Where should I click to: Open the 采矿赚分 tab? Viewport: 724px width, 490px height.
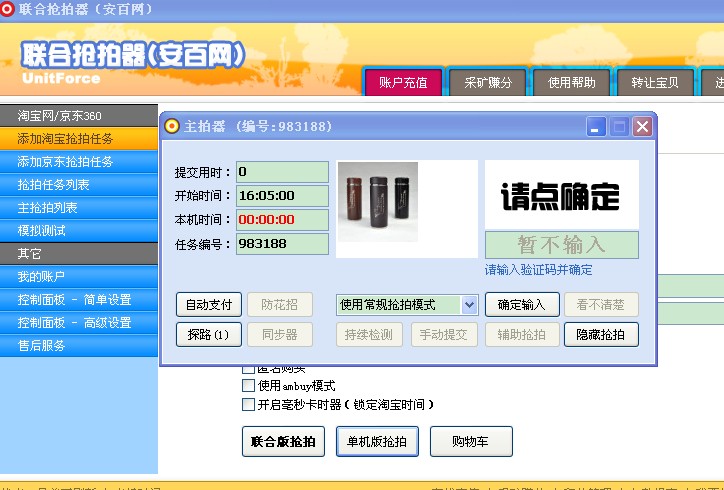[487, 83]
